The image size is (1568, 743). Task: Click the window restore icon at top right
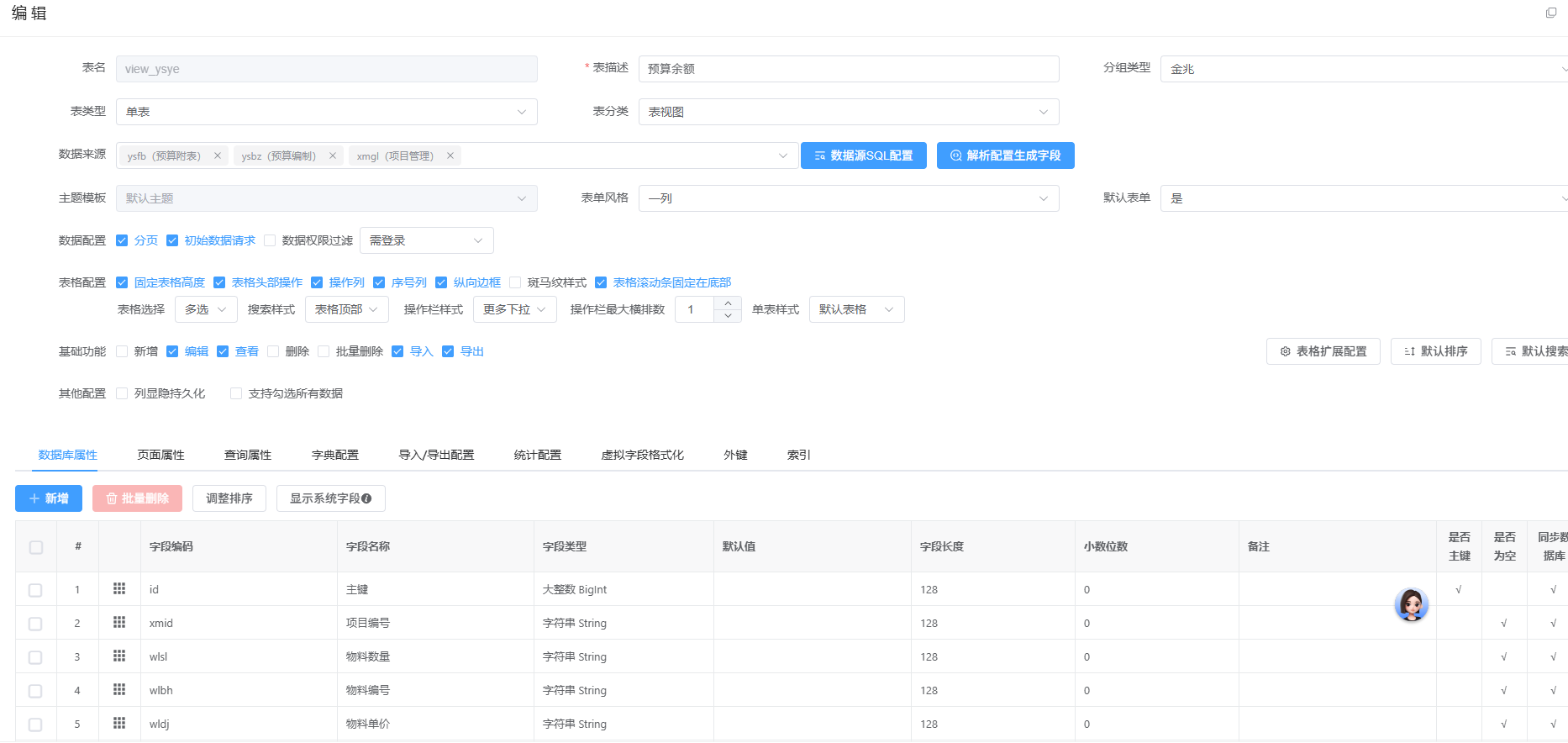tap(1551, 13)
